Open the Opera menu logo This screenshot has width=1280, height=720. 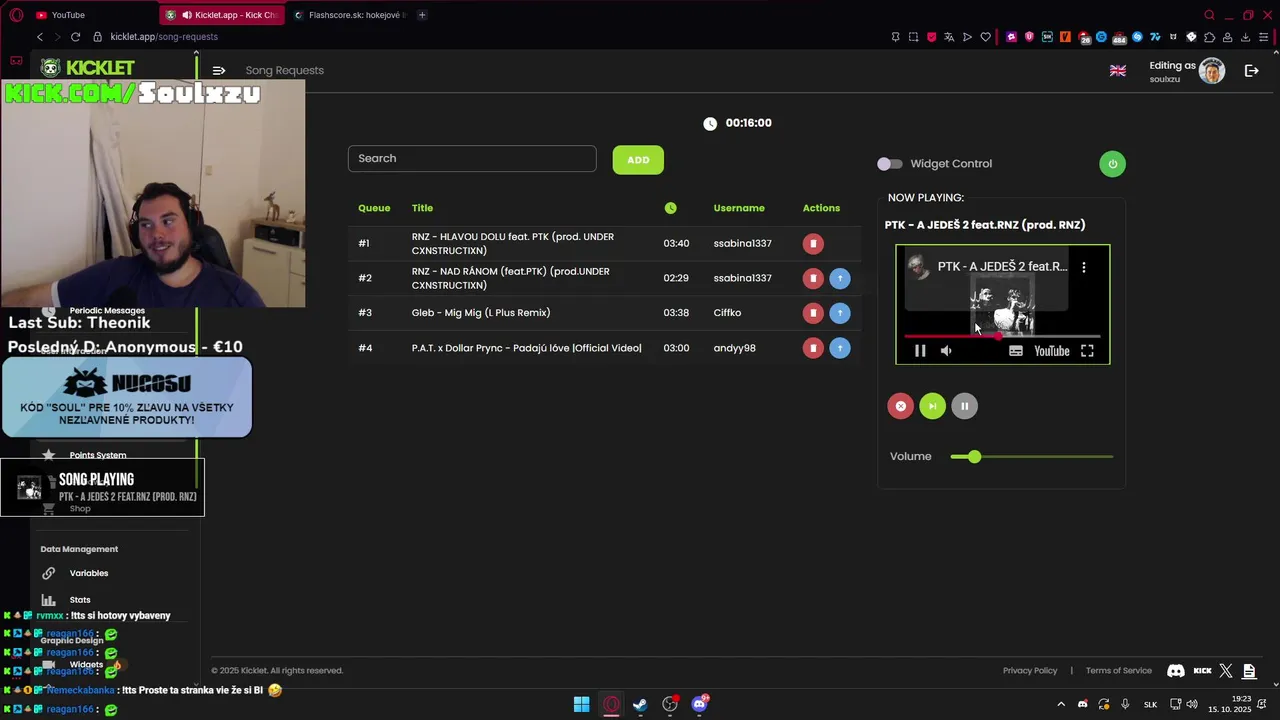point(16,15)
